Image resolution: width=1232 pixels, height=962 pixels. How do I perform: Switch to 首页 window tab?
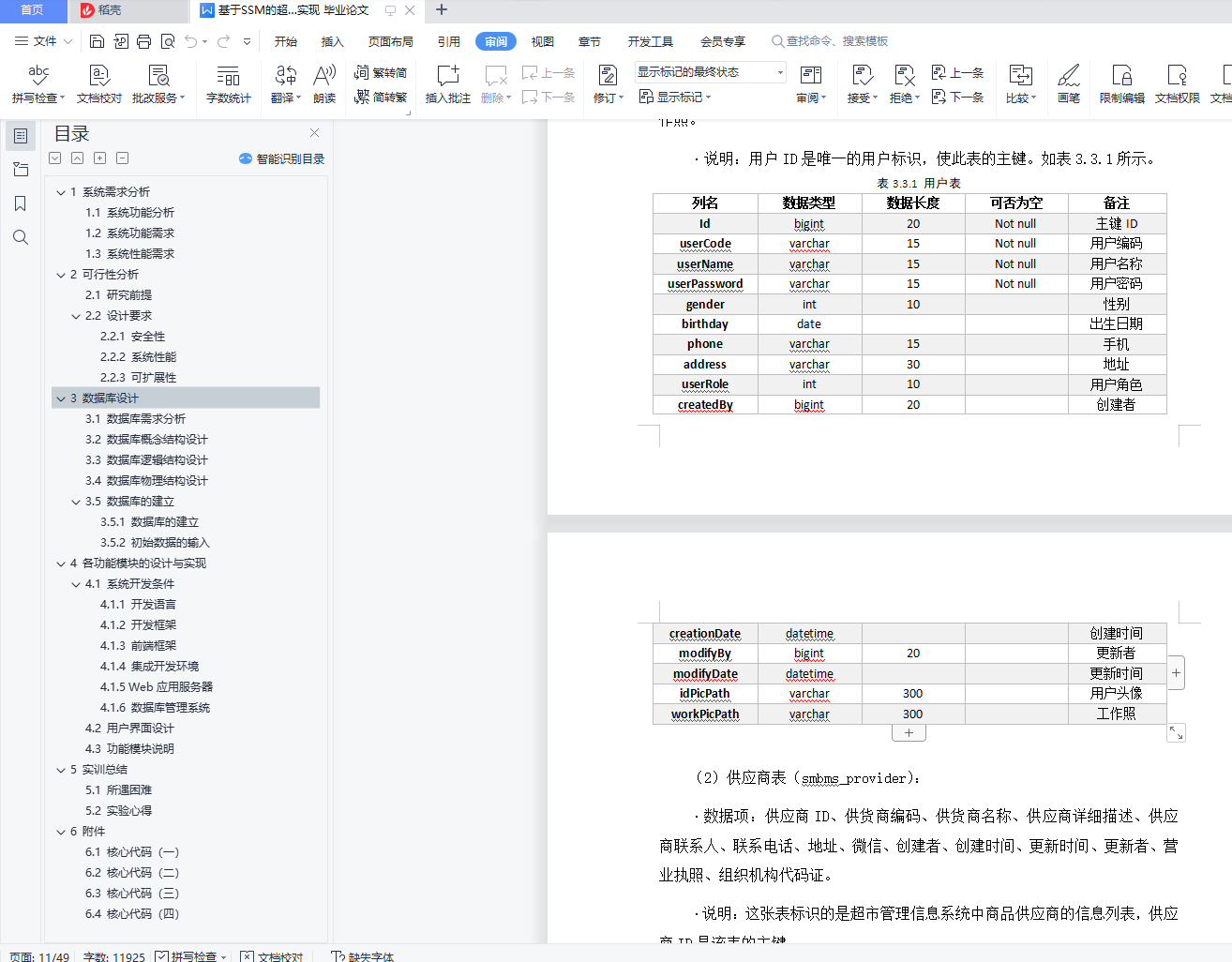[x=33, y=10]
